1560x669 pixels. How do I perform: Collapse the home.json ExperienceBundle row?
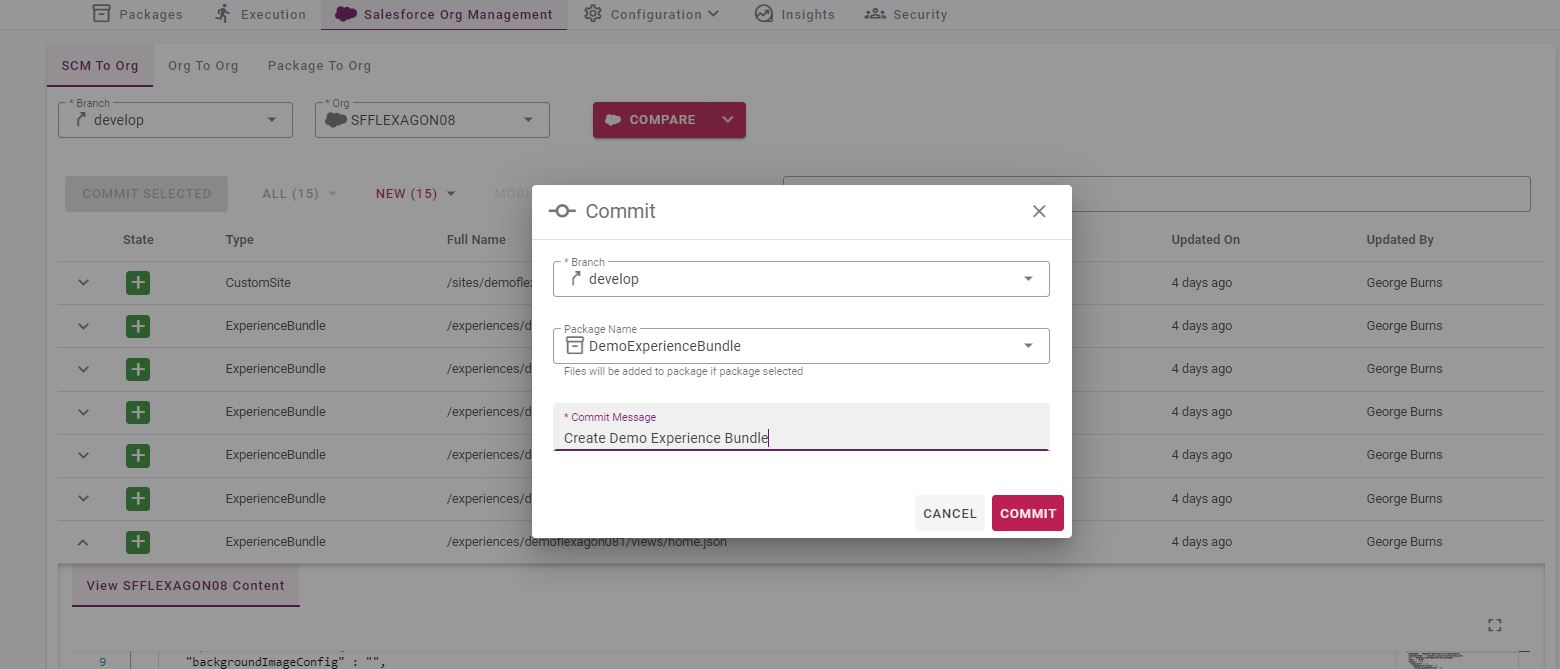coord(83,542)
